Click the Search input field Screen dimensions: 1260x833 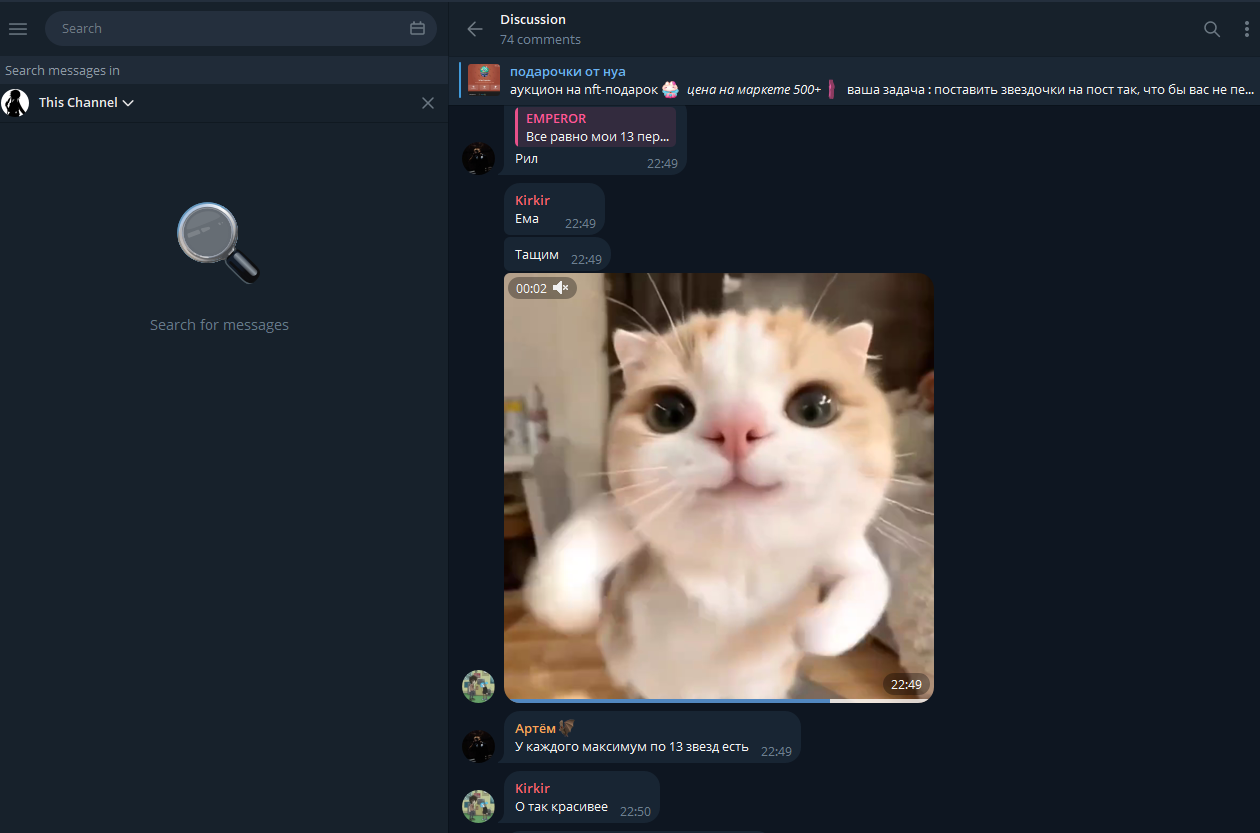coord(230,29)
